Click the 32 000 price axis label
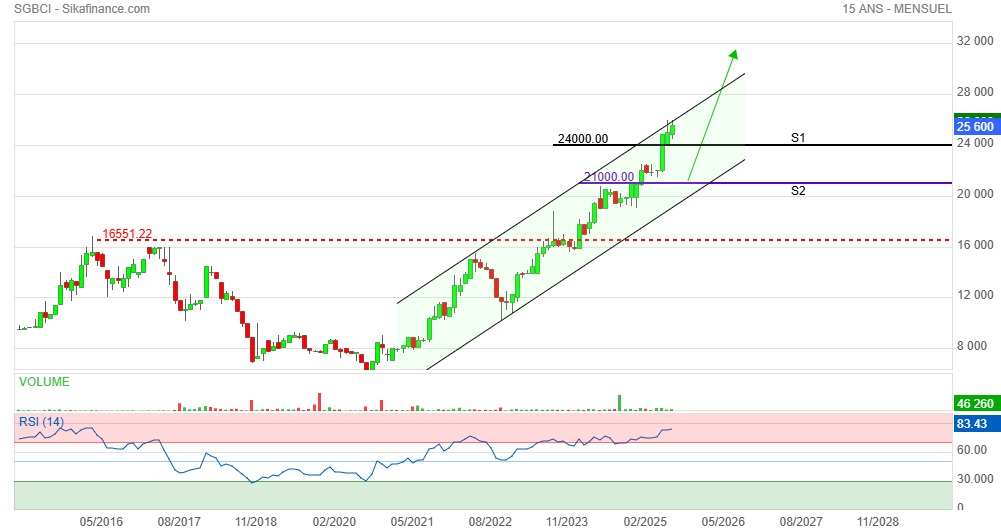 (x=975, y=42)
